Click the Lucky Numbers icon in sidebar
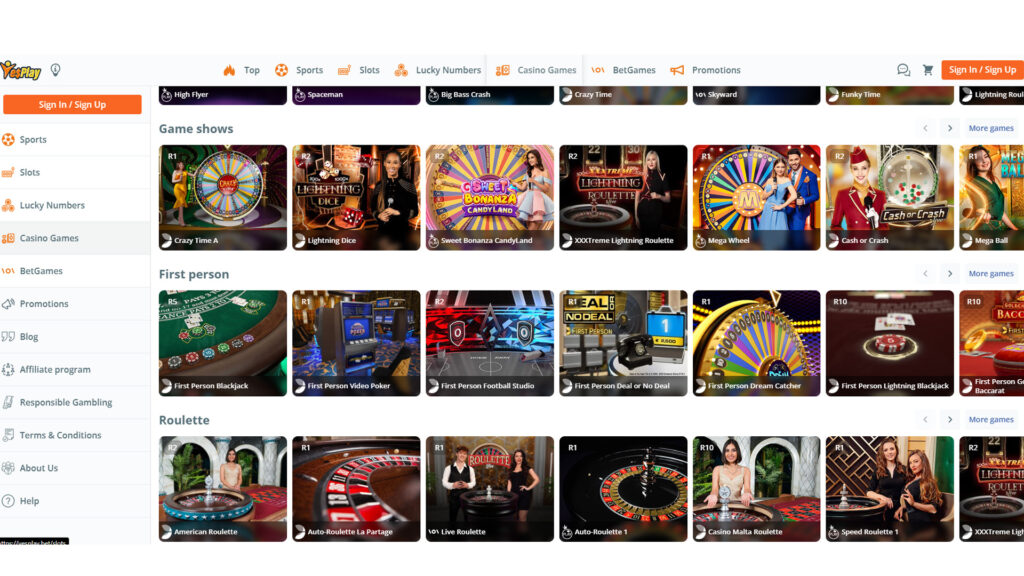The height and width of the screenshot is (576, 1024). click(8, 205)
